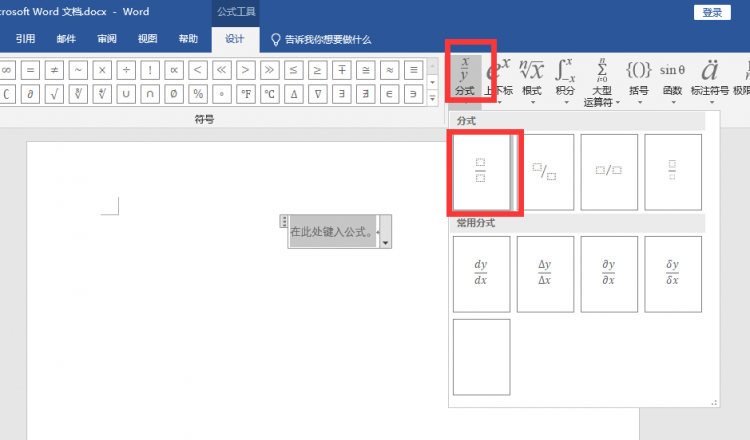Insert the minus-plus (∓) symbol
This screenshot has height=440, width=750.
coord(342,70)
